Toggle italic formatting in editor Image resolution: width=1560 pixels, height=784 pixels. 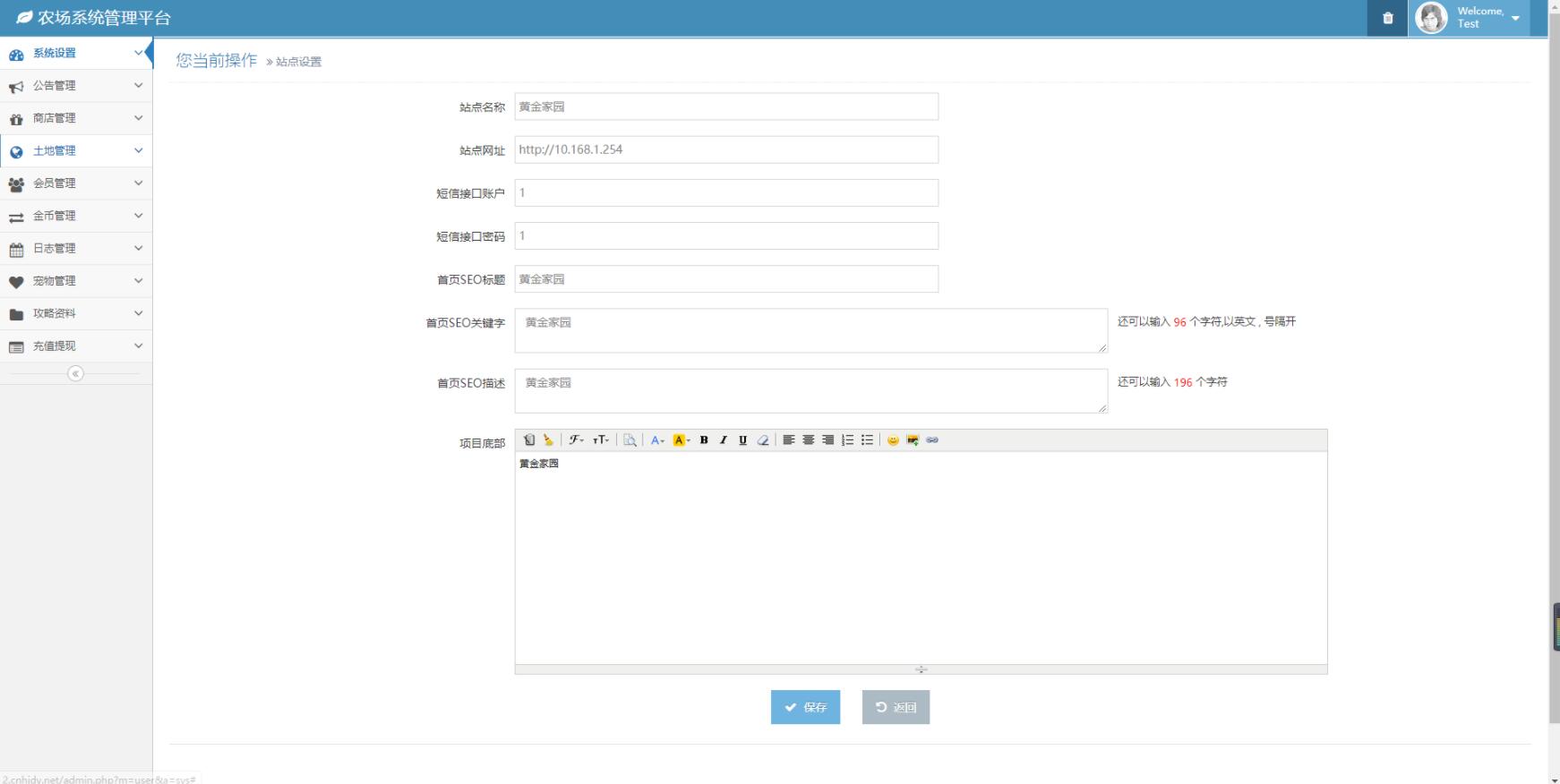pyautogui.click(x=724, y=440)
